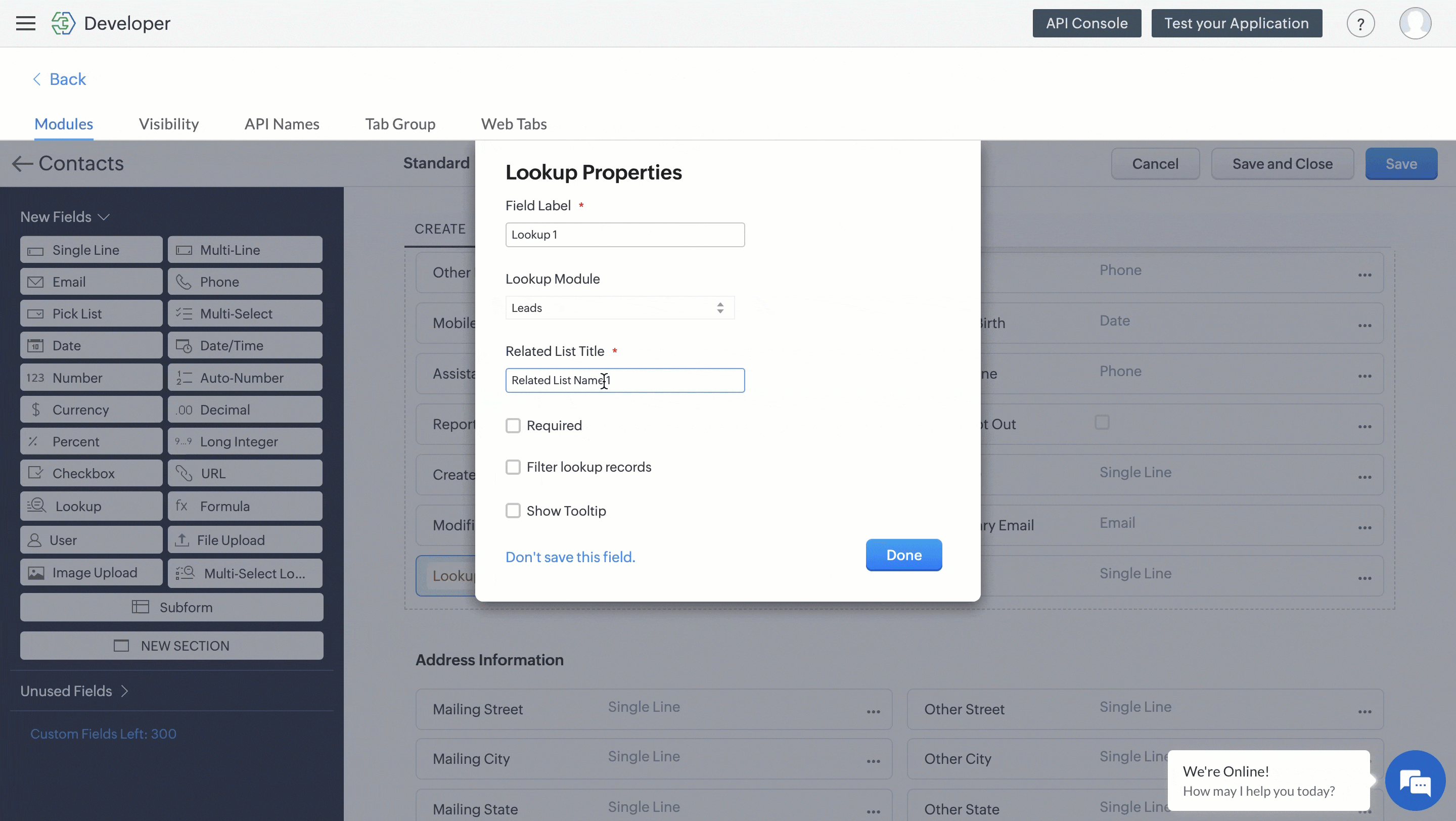Viewport: 1456px width, 821px height.
Task: Expand the Unused Fields section
Action: pos(74,691)
